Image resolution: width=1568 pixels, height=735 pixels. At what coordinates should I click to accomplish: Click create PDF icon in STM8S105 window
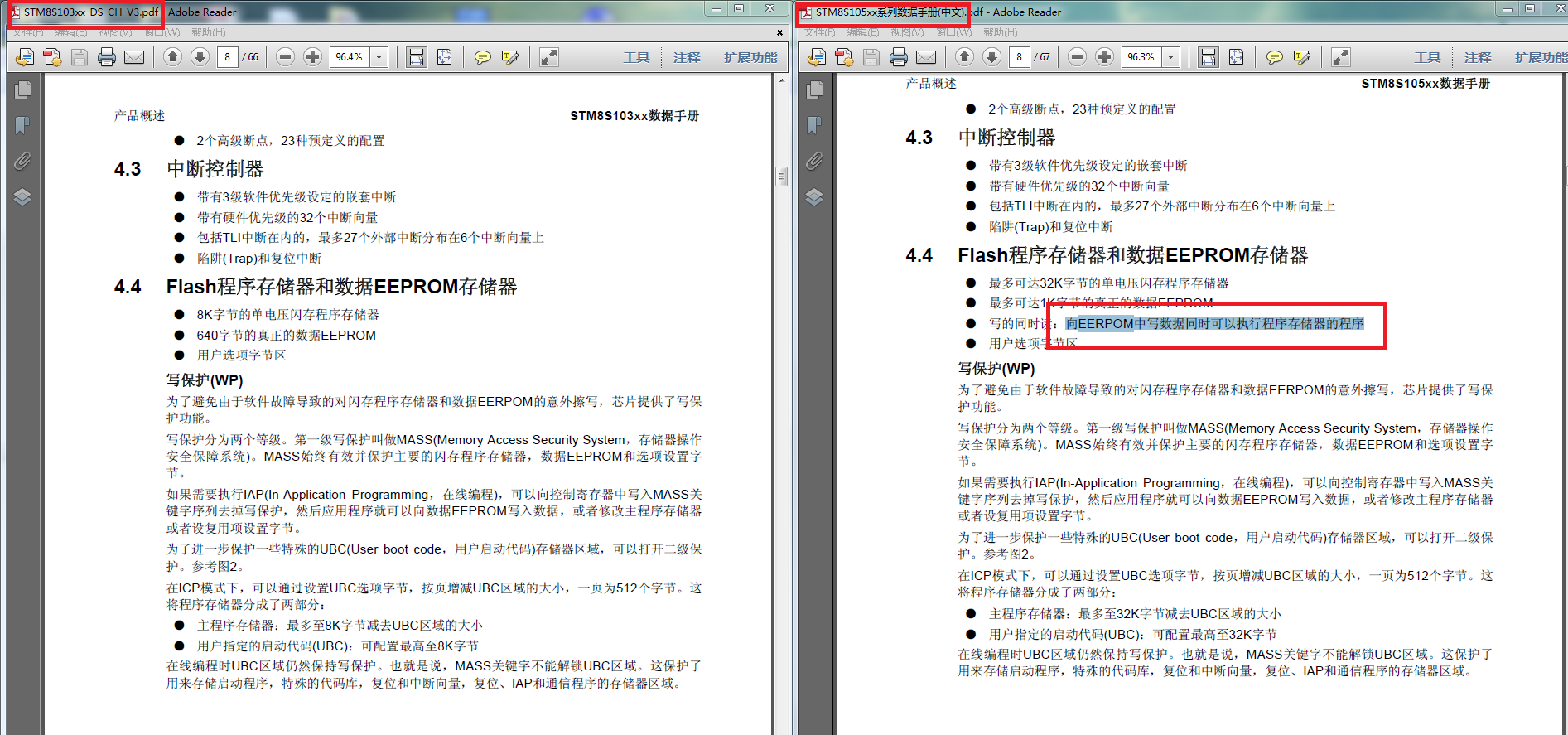point(844,57)
